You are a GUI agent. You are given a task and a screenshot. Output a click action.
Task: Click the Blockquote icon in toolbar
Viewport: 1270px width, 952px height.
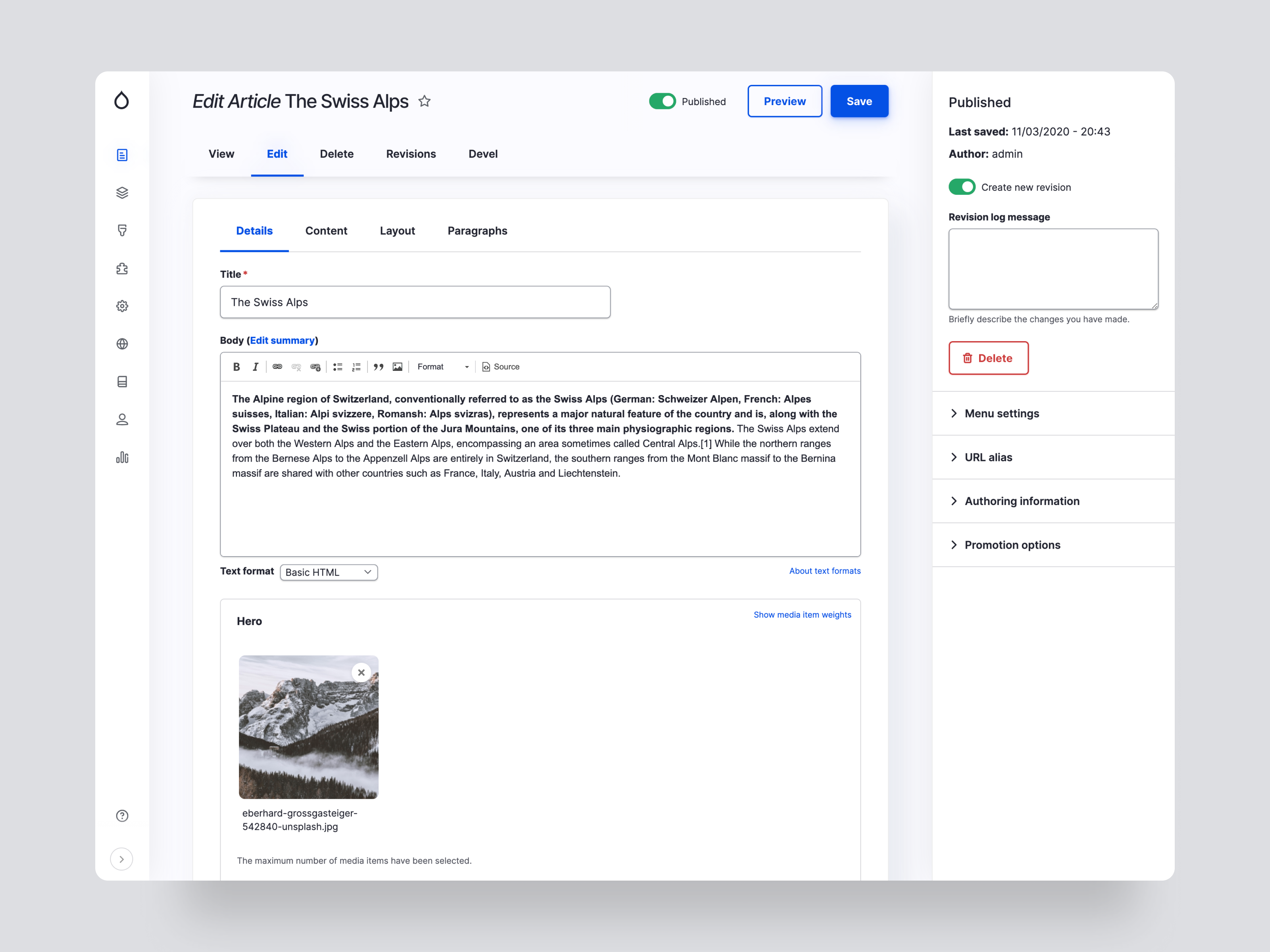tap(377, 367)
